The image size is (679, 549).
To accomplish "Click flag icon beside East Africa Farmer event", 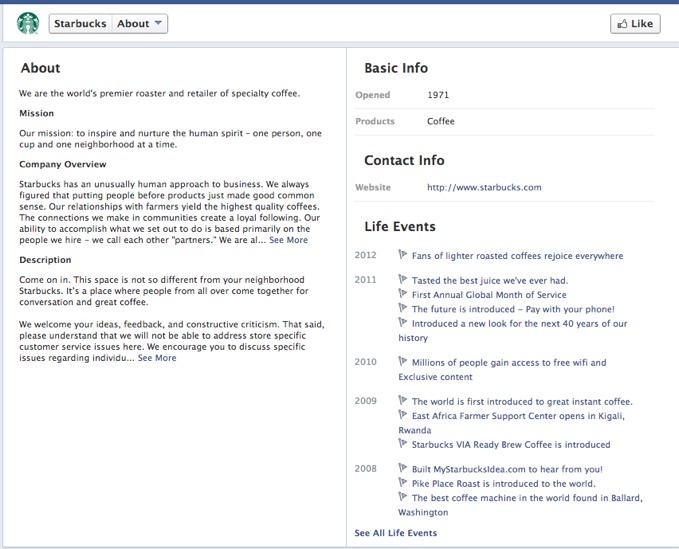I will (x=403, y=414).
